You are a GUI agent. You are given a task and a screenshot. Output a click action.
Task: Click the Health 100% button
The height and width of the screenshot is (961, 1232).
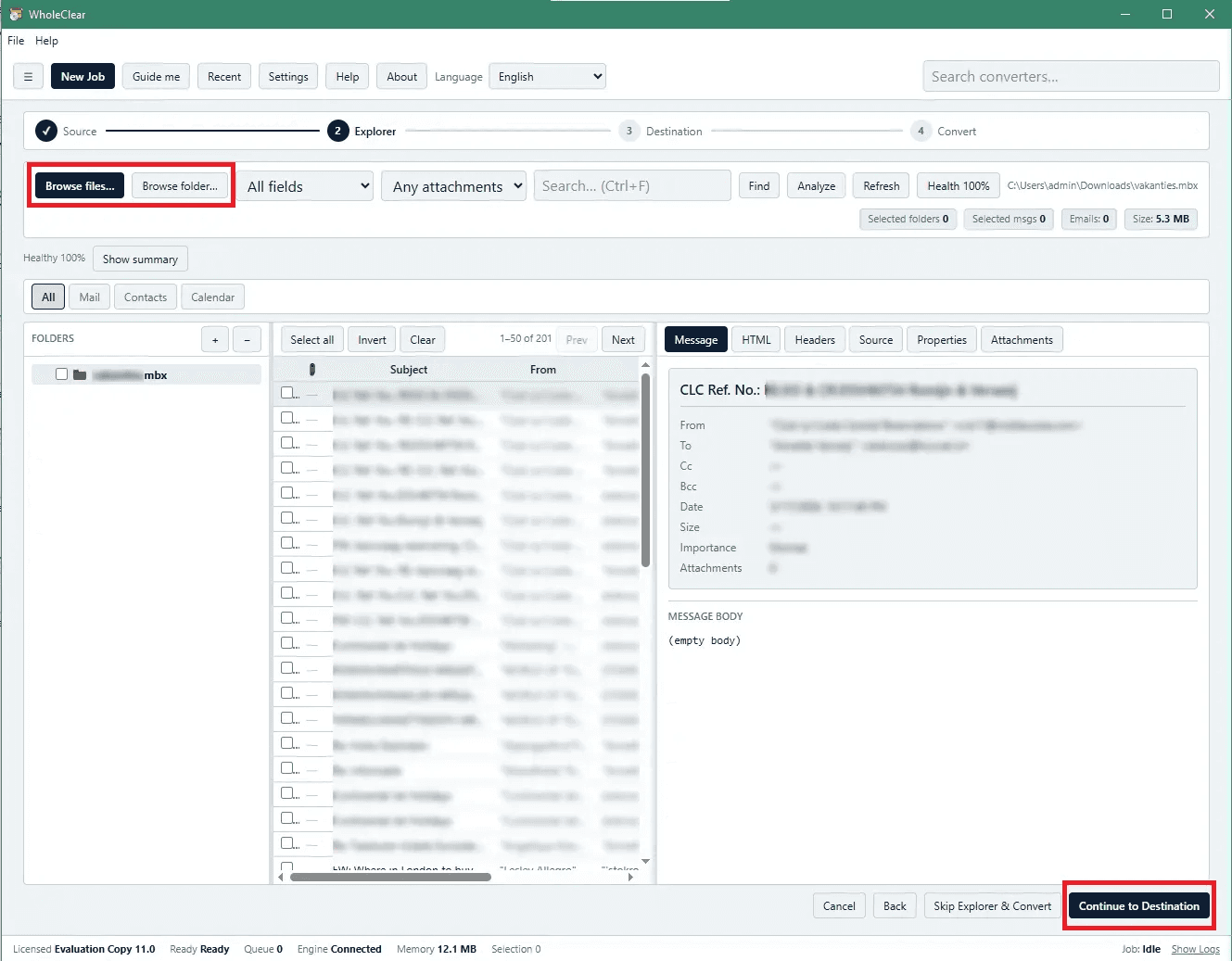pyautogui.click(x=959, y=186)
